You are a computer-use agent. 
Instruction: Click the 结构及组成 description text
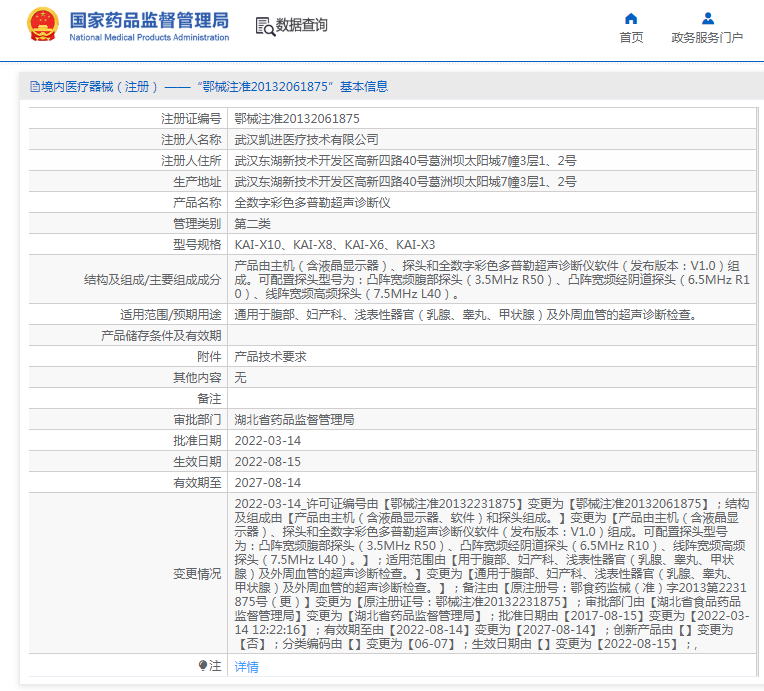pyautogui.click(x=492, y=279)
